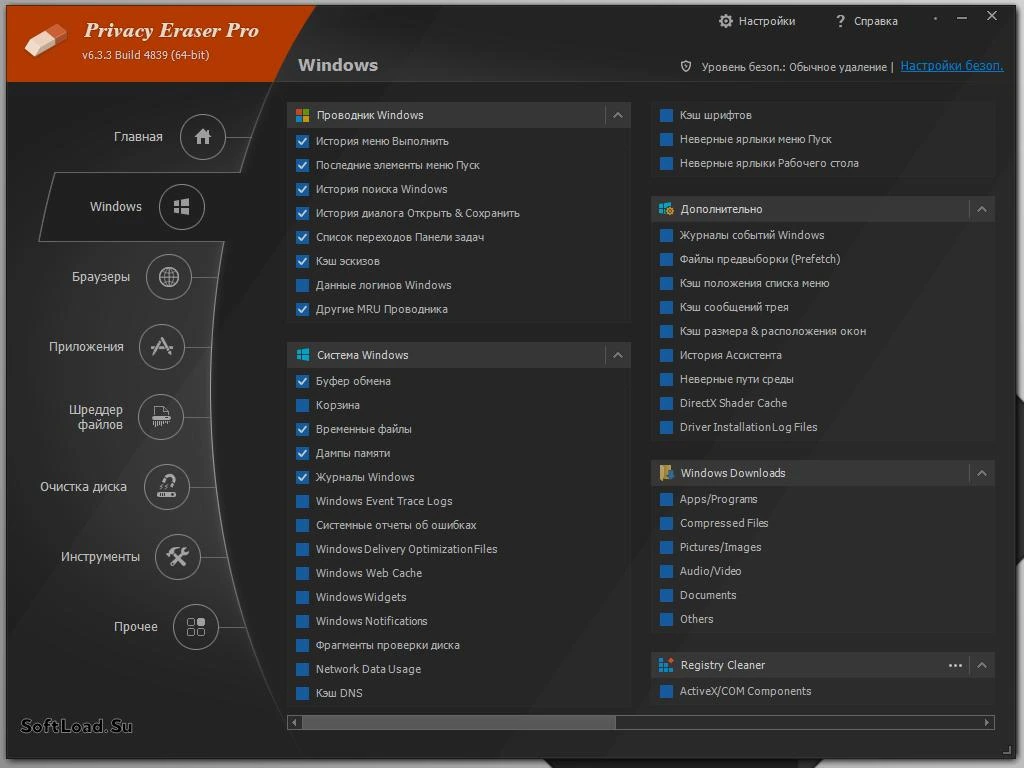Collapse the Система Windows section chevron
1024x768 pixels.
(618, 355)
